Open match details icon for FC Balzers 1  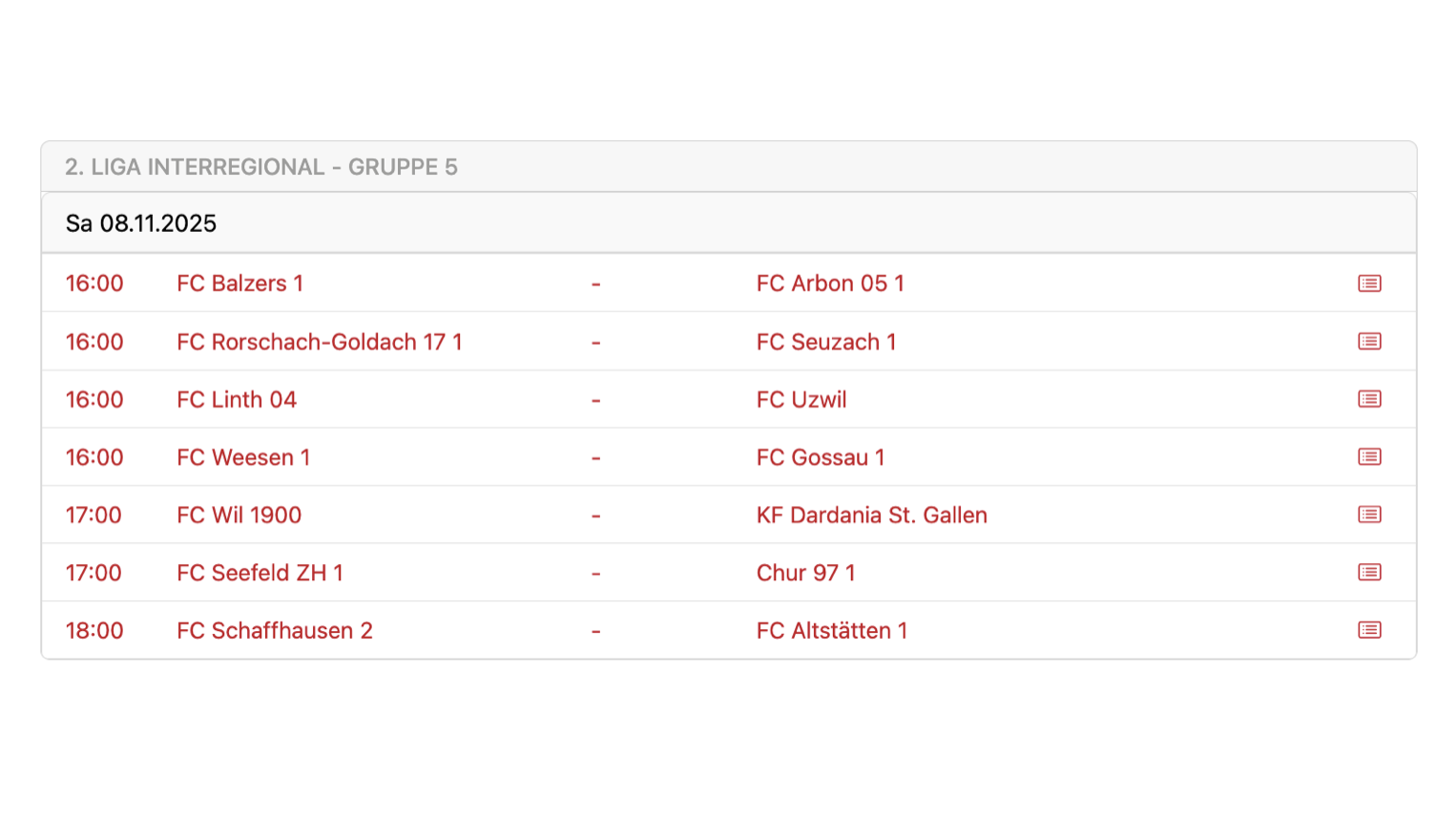[x=1369, y=284]
